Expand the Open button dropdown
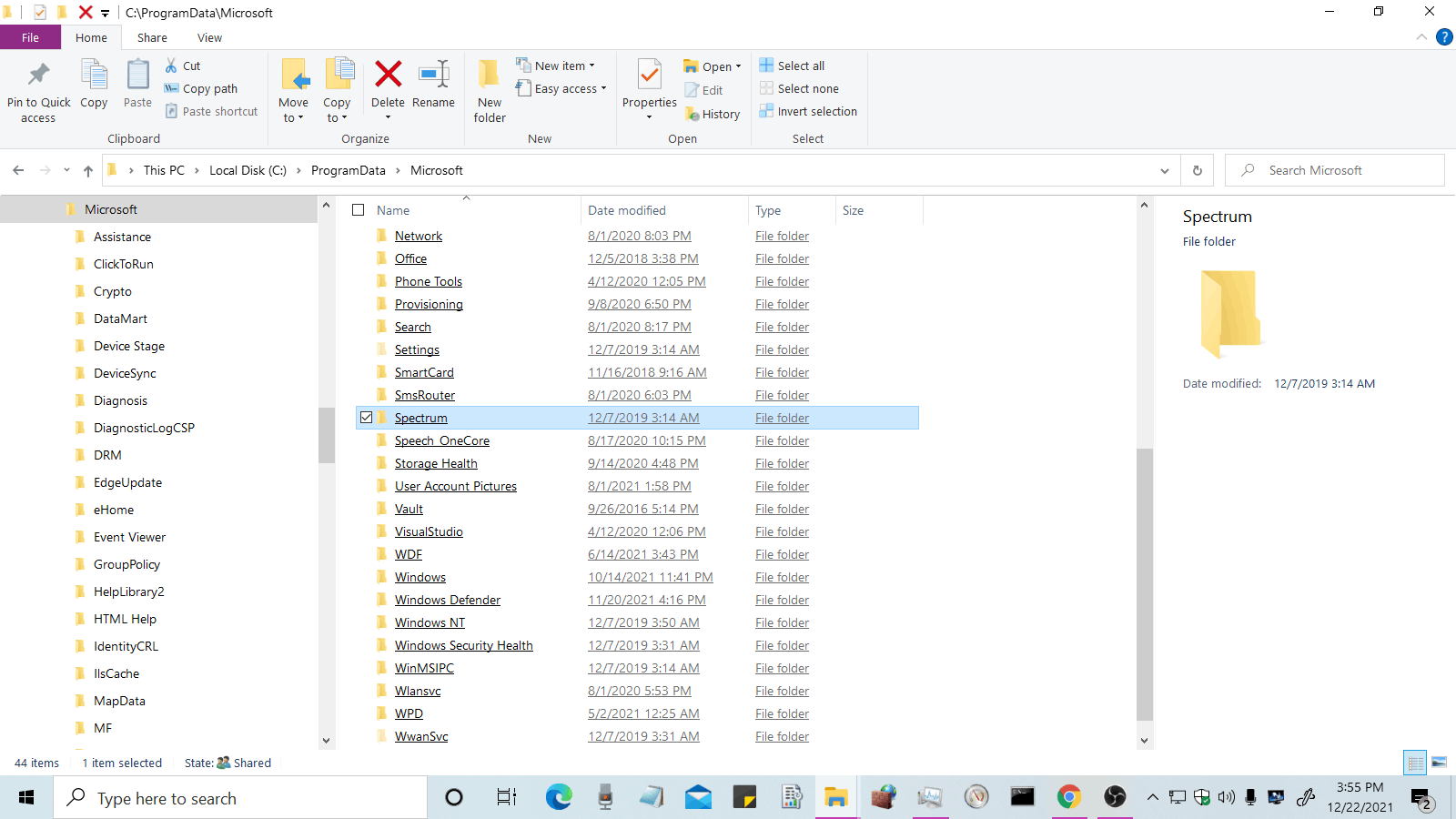This screenshot has height=819, width=1456. (x=738, y=66)
